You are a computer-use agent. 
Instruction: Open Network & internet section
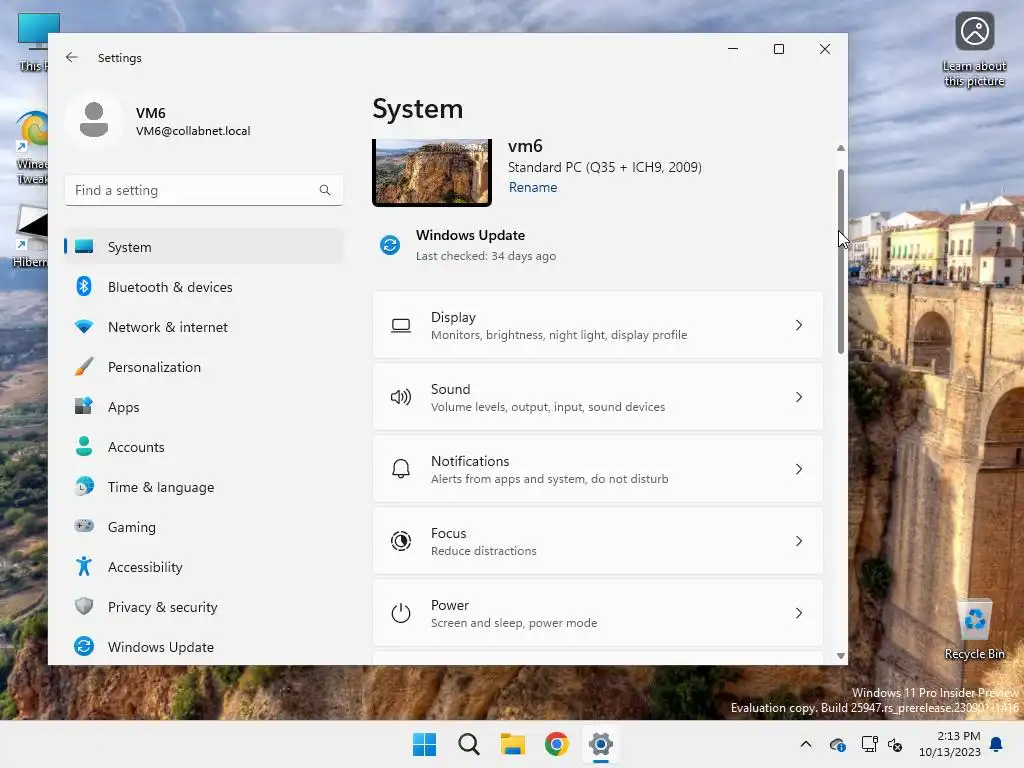pyautogui.click(x=204, y=327)
